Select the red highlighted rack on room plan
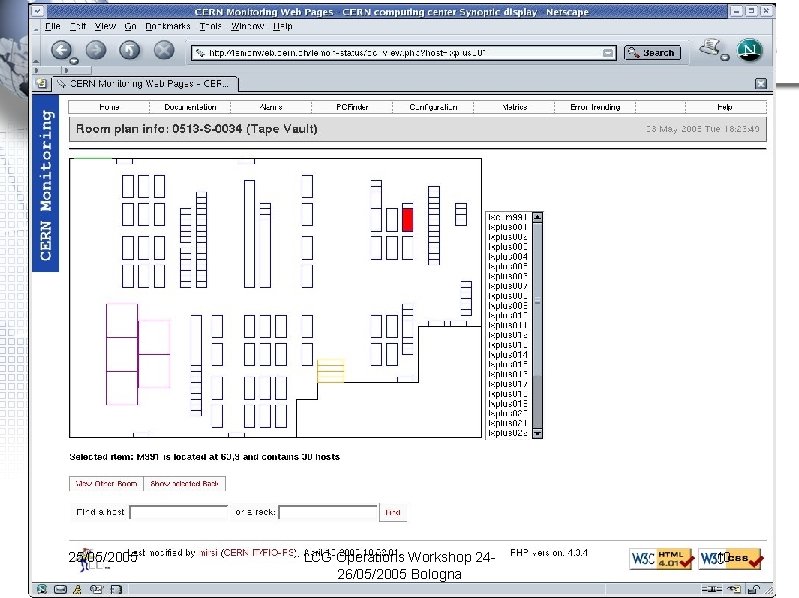Image resolution: width=799 pixels, height=598 pixels. tap(408, 220)
